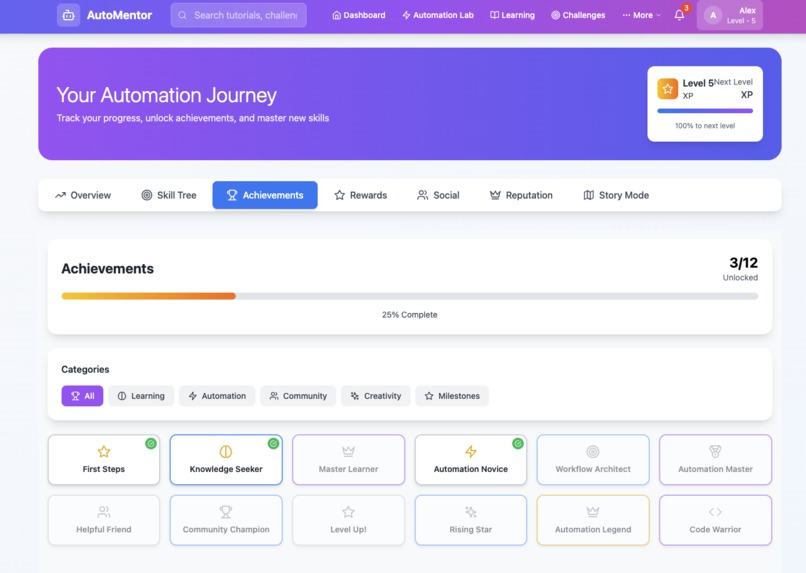Image resolution: width=806 pixels, height=573 pixels.
Task: Click the Helpful Friend people icon
Action: point(104,512)
